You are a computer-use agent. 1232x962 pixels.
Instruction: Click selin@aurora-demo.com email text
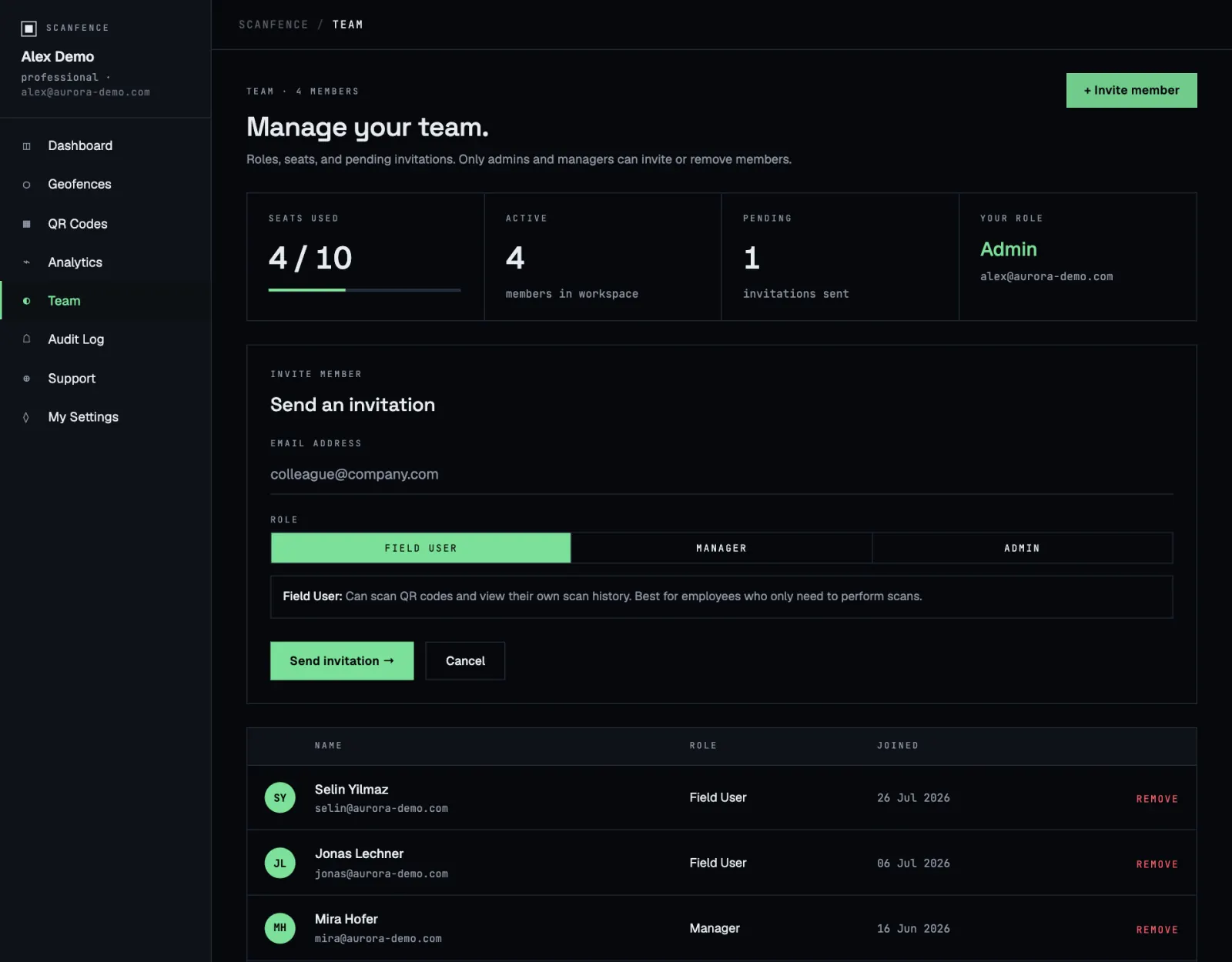coord(381,809)
